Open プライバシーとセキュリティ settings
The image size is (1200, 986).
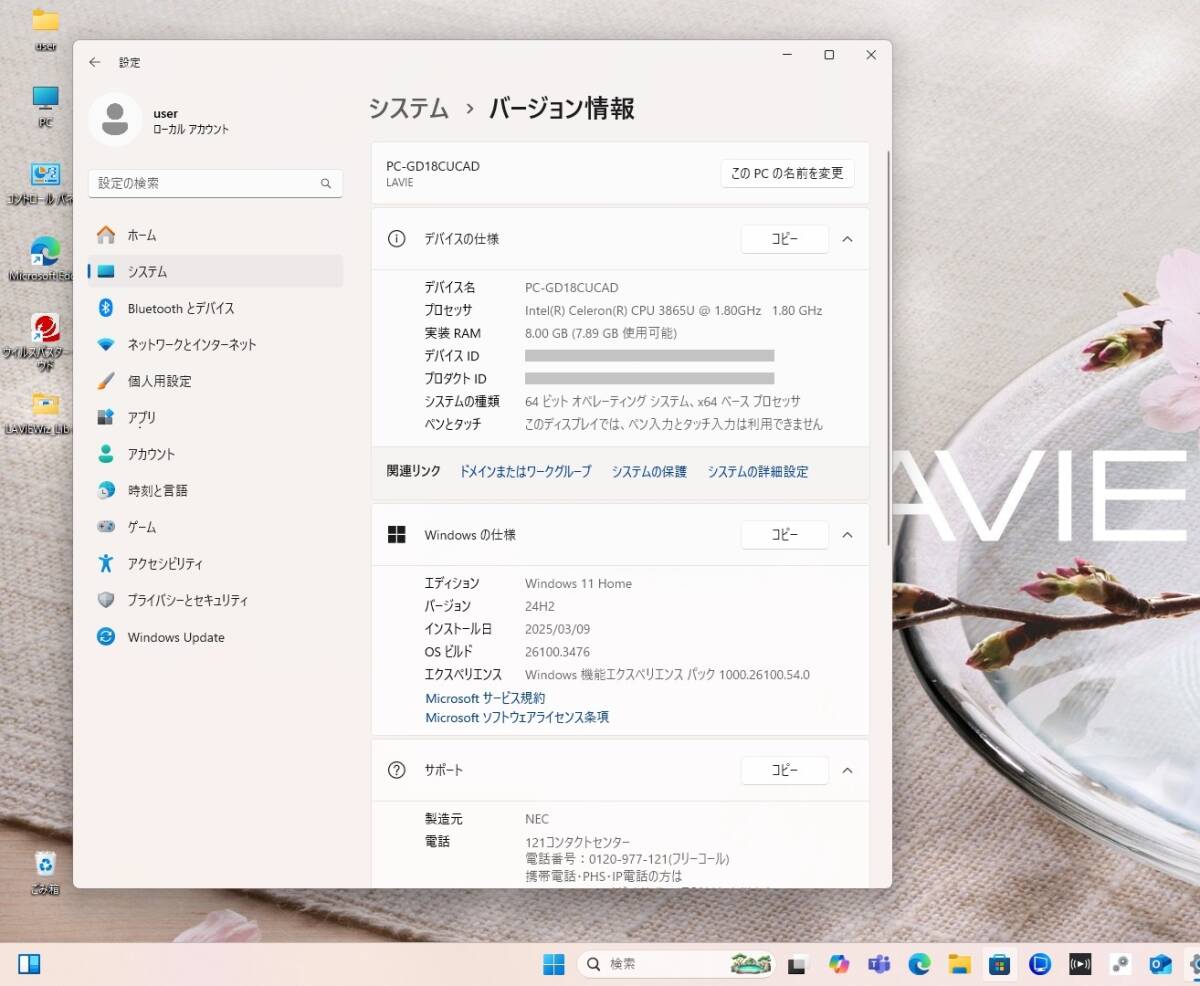click(216, 600)
